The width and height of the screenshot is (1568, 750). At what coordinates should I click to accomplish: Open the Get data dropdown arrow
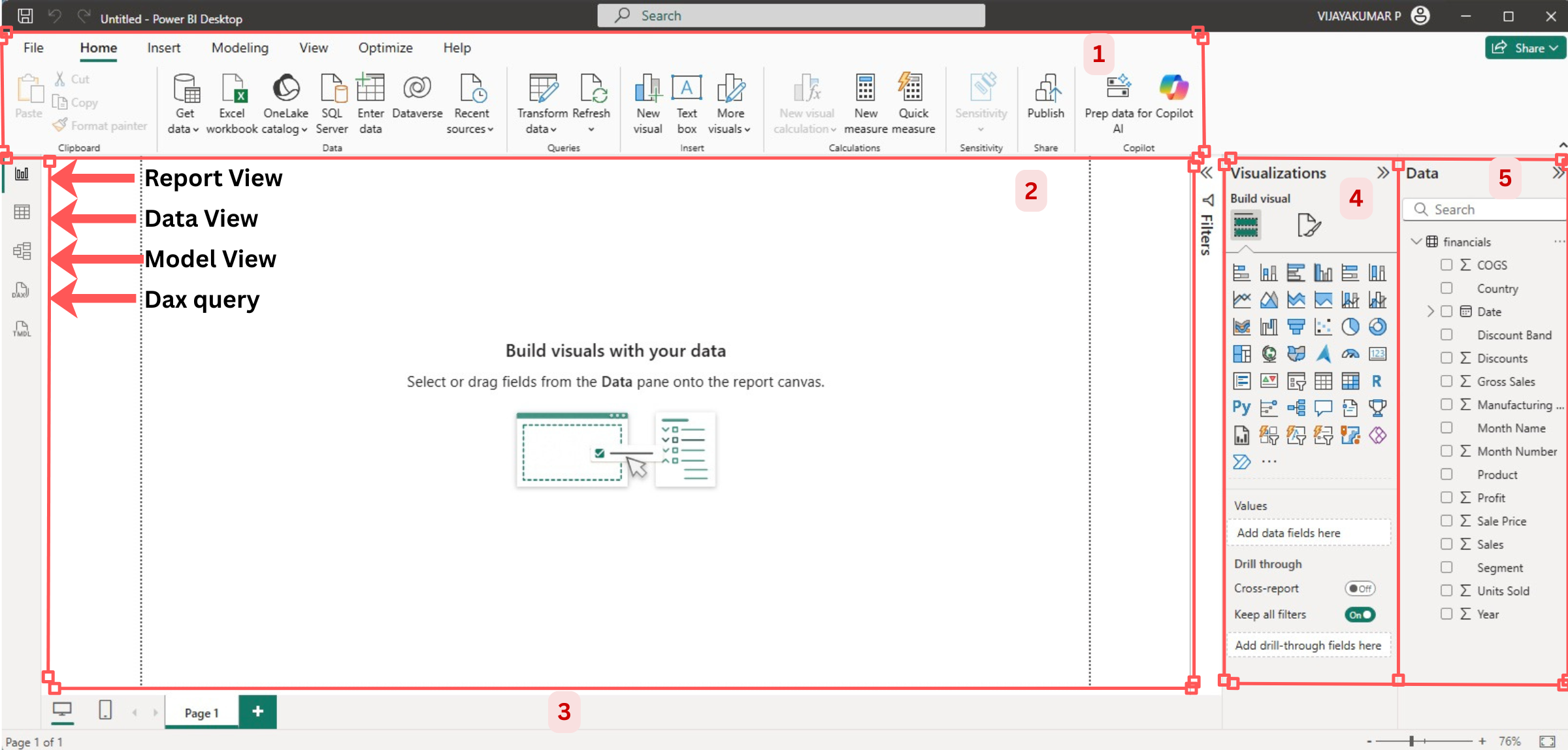(195, 129)
